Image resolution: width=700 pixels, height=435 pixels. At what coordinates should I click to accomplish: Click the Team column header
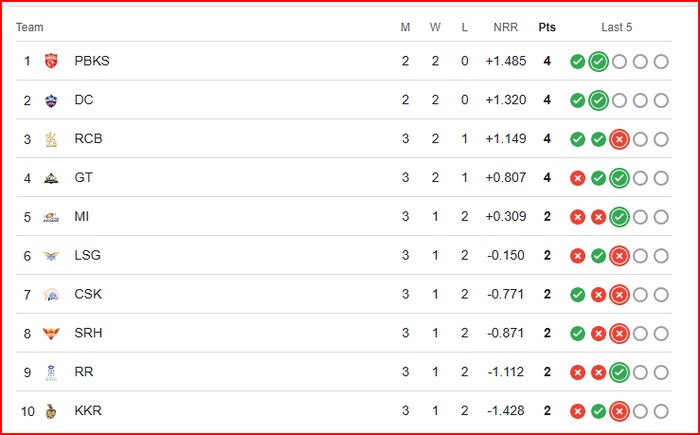coord(30,27)
